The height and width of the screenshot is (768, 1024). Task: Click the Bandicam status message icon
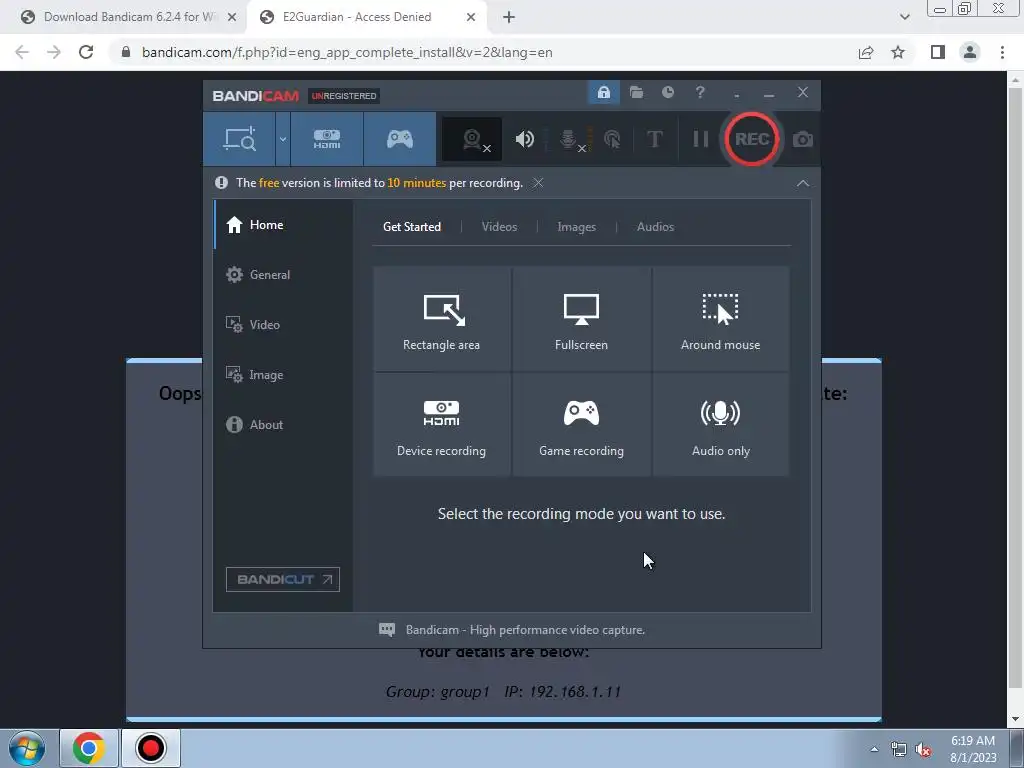(387, 630)
